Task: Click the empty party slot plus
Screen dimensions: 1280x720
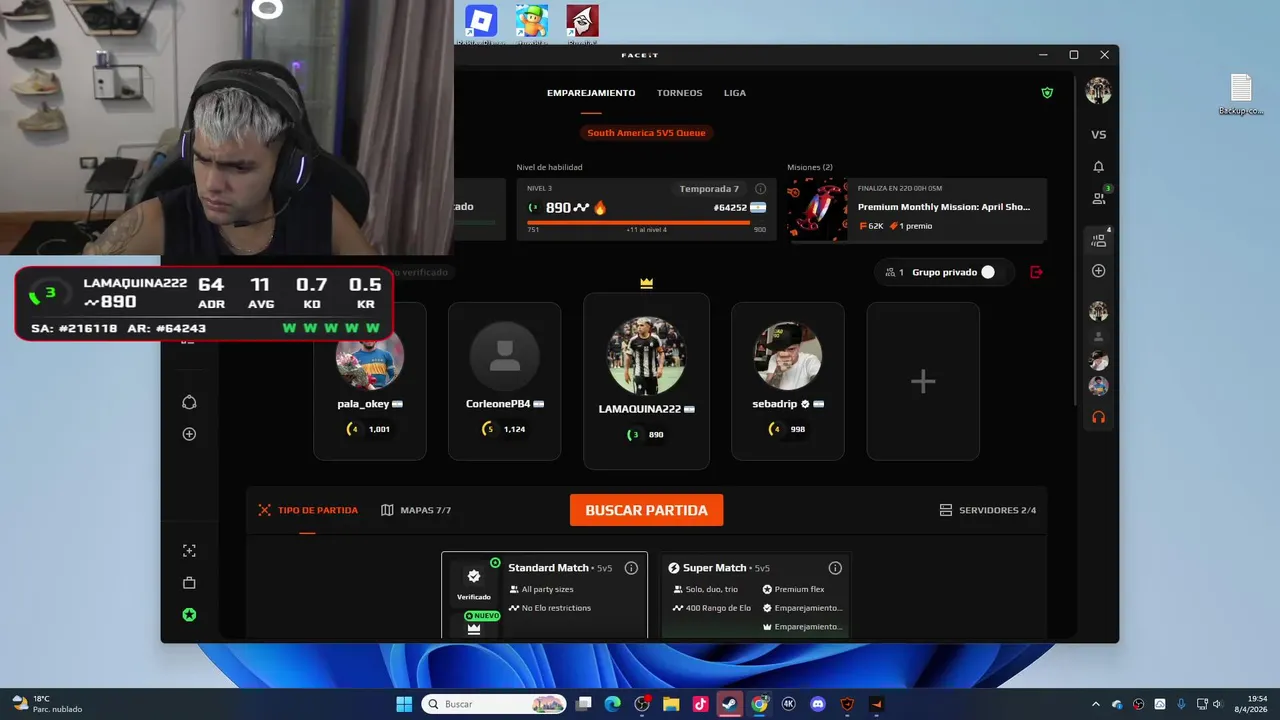Action: pos(923,381)
